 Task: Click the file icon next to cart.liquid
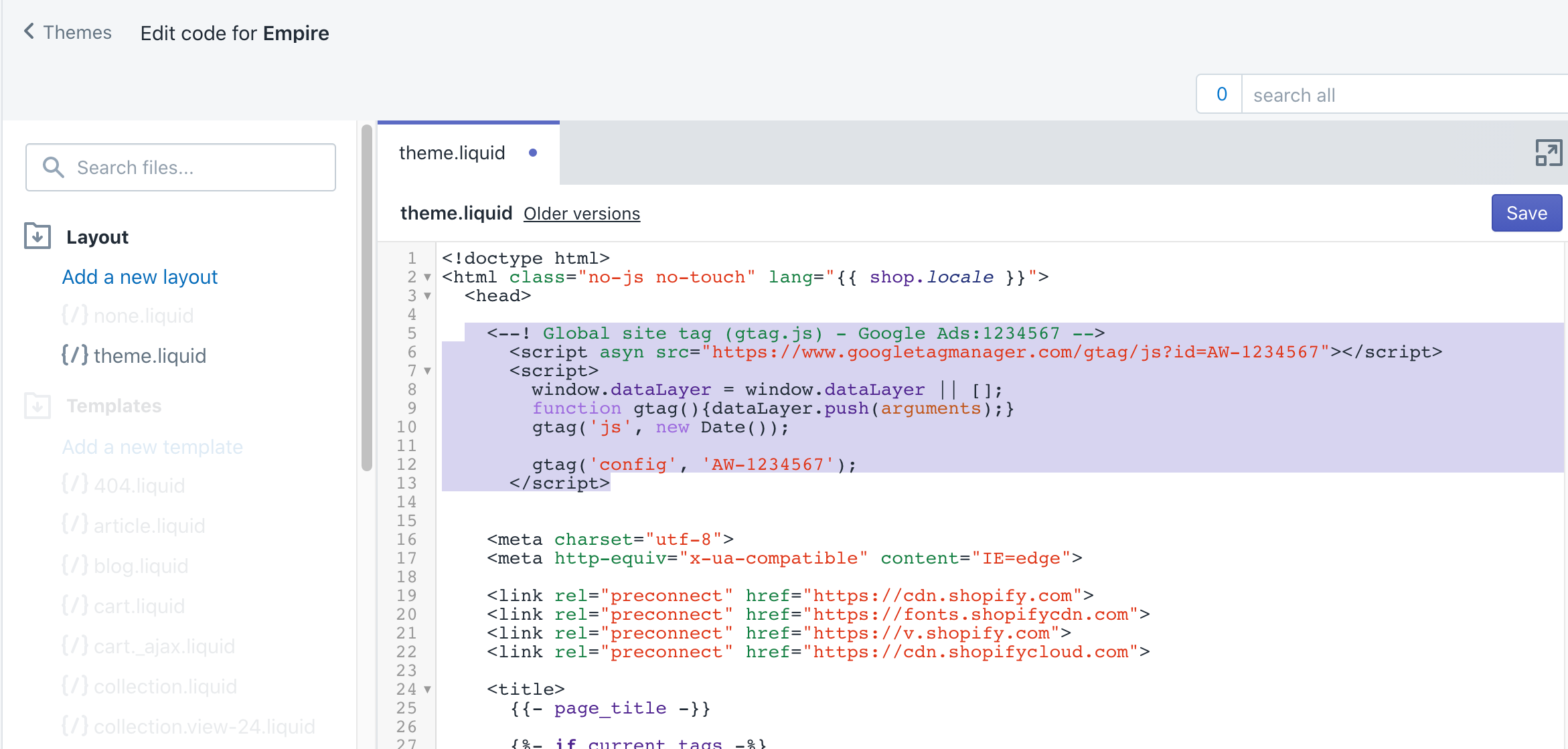(74, 605)
